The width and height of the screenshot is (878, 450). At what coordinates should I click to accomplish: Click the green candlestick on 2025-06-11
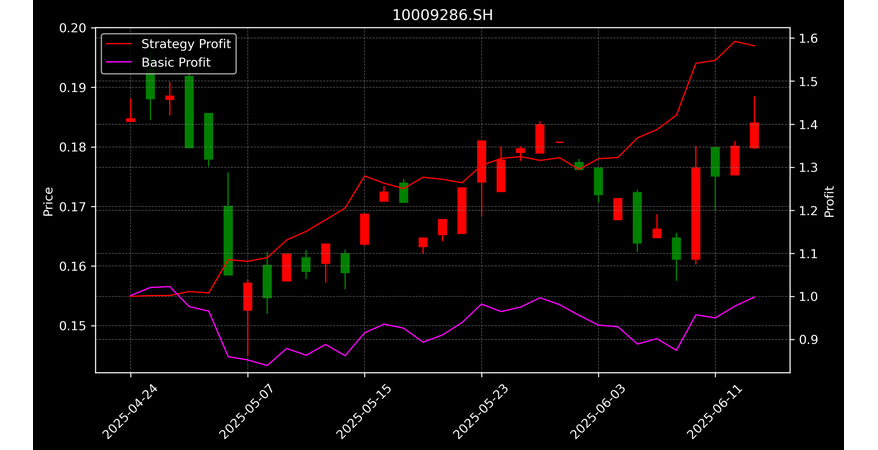click(715, 162)
